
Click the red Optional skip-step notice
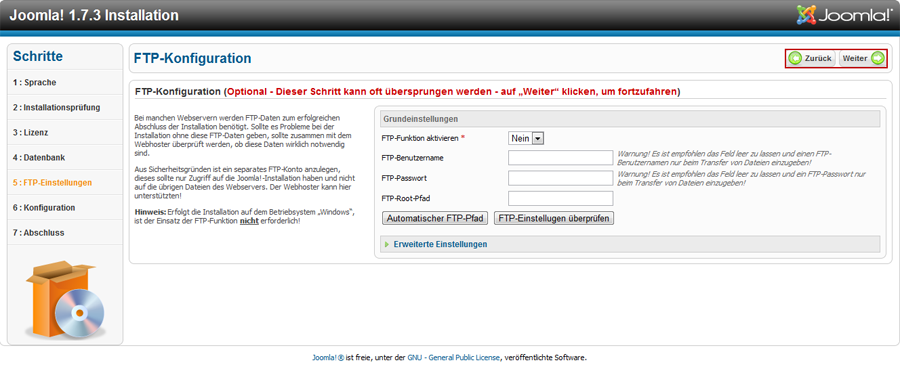pos(452,91)
